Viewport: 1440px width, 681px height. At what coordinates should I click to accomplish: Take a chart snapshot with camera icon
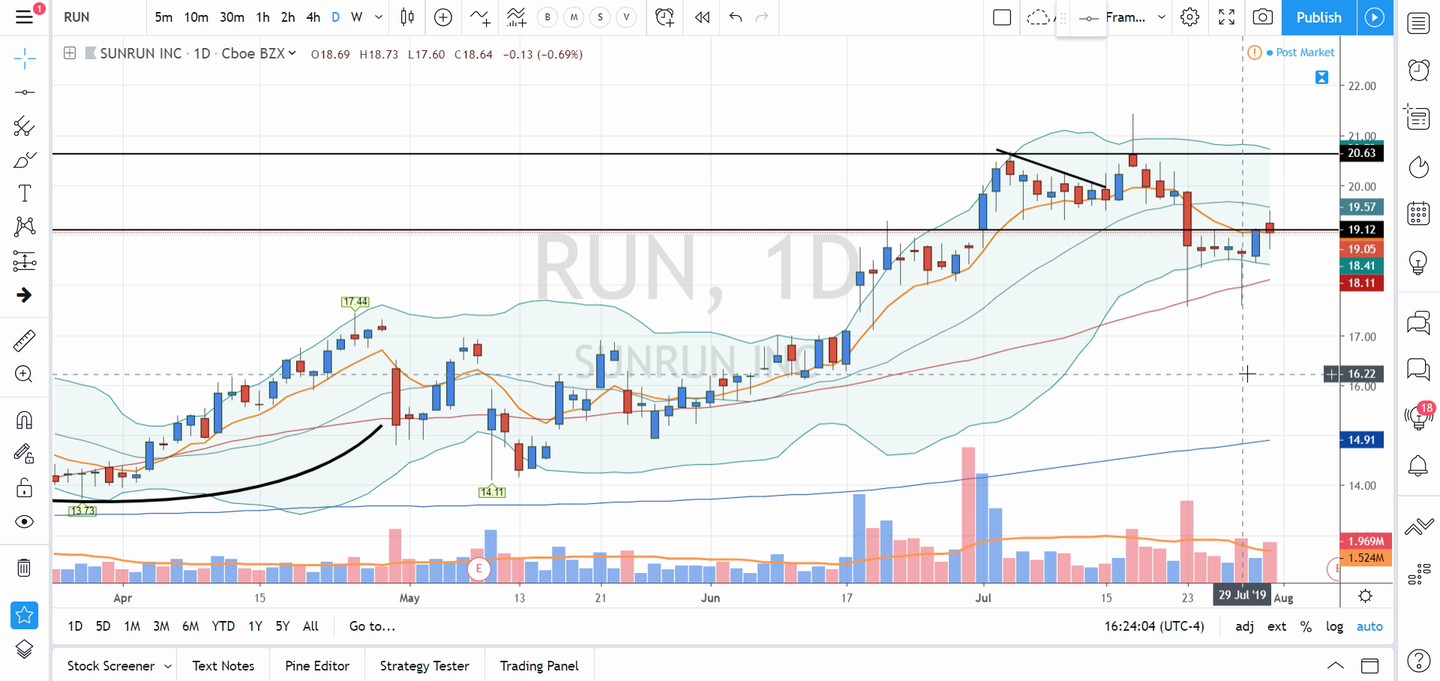(1263, 17)
